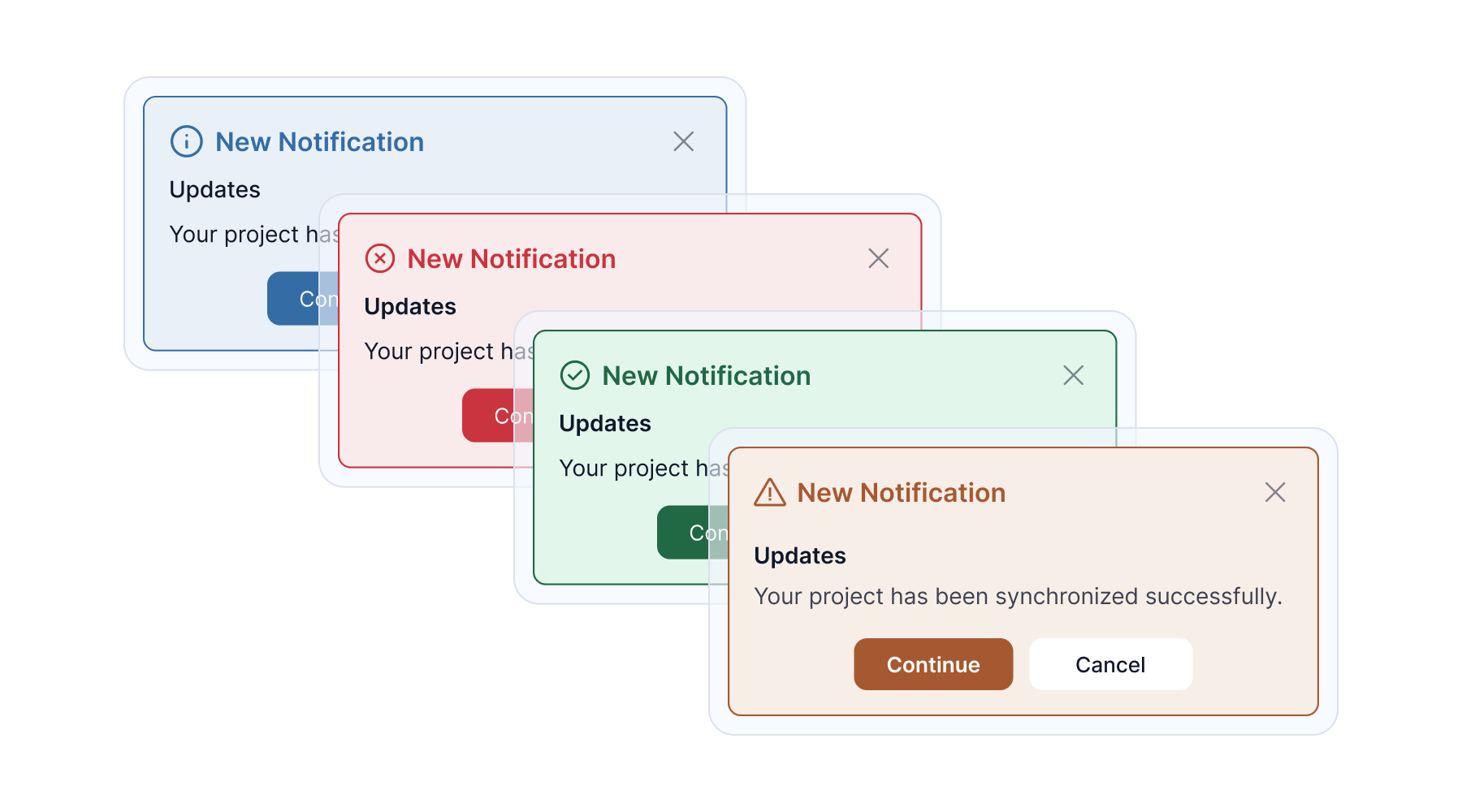
Task: Click the blue info icon
Action: click(x=185, y=140)
